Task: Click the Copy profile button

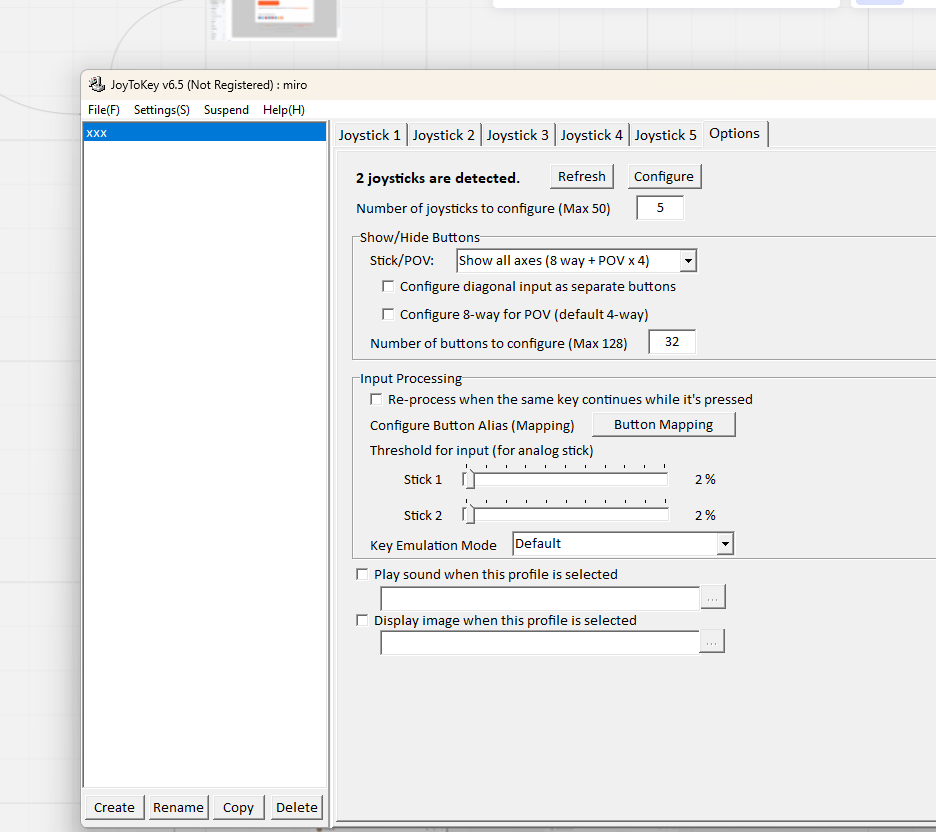Action: [238, 808]
